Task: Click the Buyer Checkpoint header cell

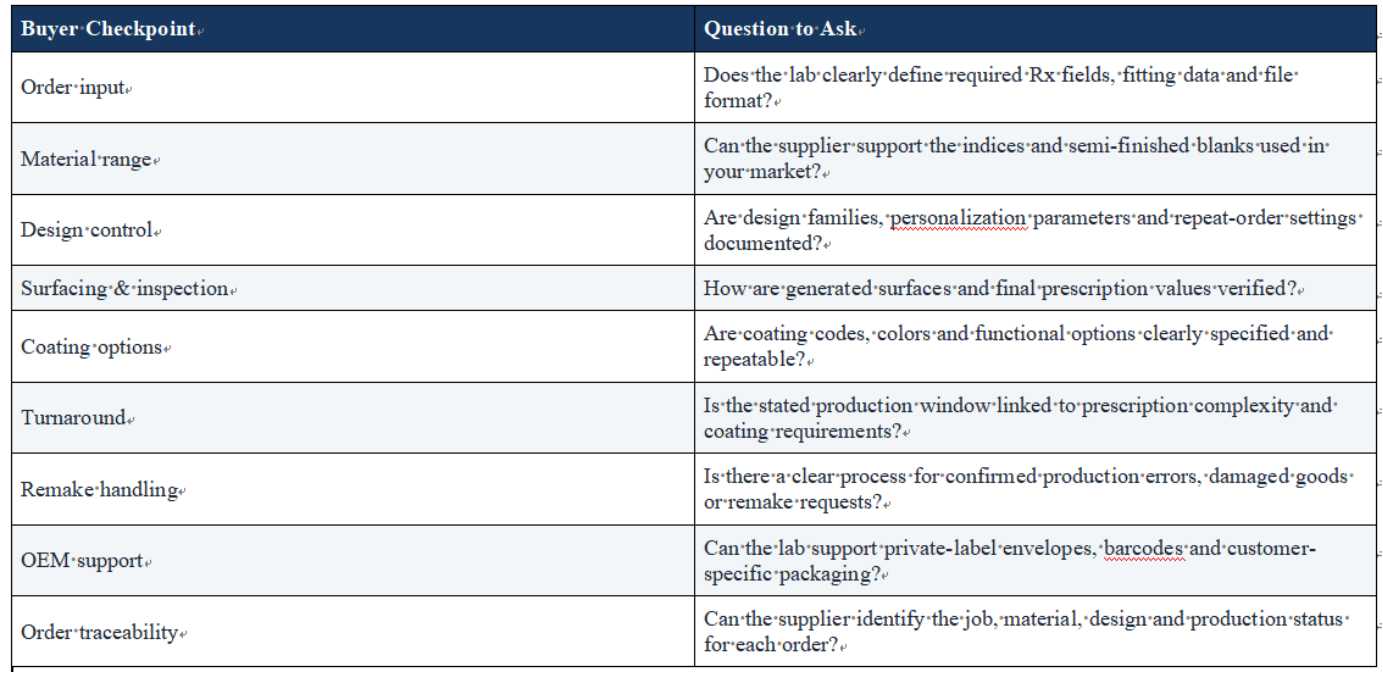Action: tap(353, 28)
